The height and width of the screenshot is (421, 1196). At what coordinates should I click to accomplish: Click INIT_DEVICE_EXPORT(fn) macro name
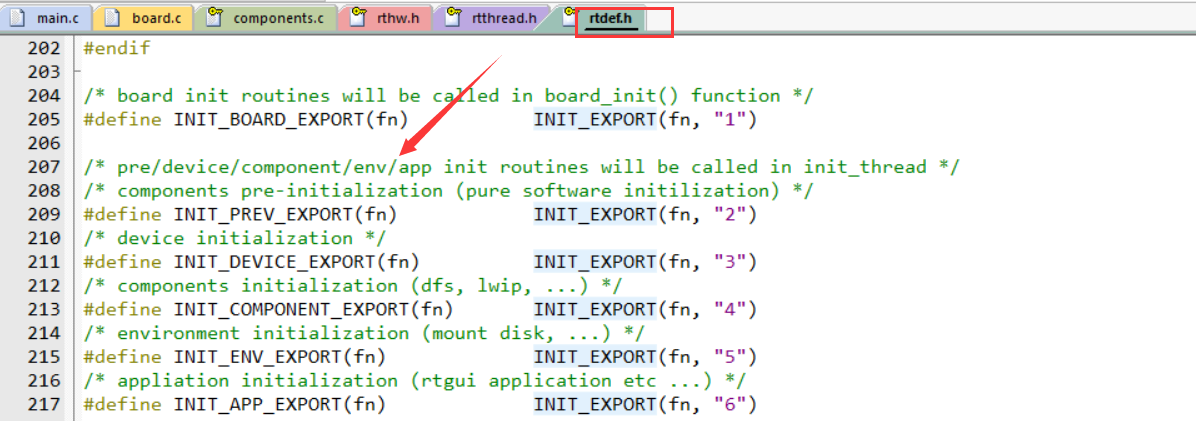[296, 262]
